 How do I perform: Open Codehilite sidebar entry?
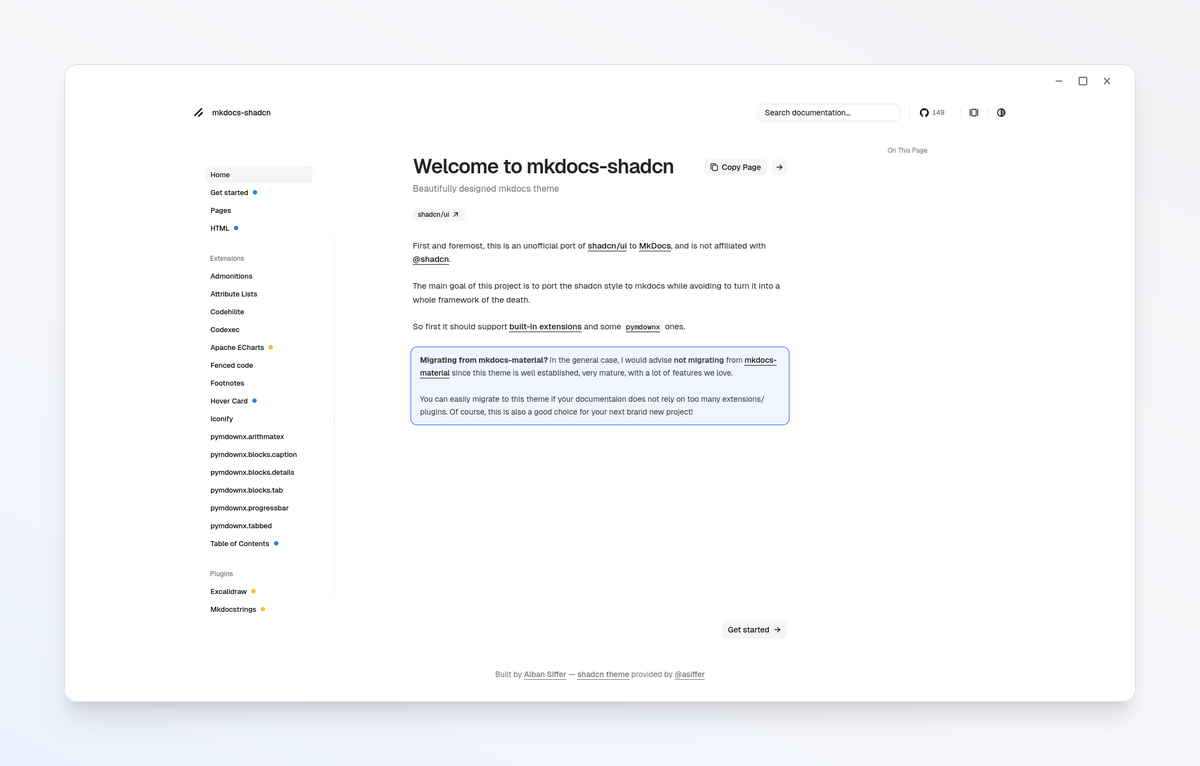pyautogui.click(x=227, y=312)
